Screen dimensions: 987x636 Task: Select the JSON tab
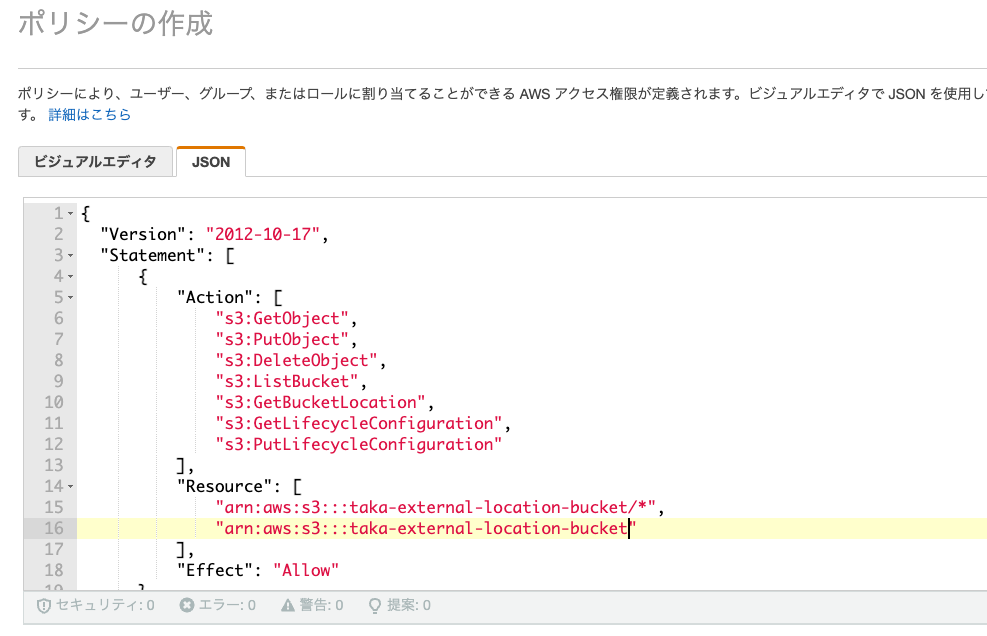click(211, 162)
